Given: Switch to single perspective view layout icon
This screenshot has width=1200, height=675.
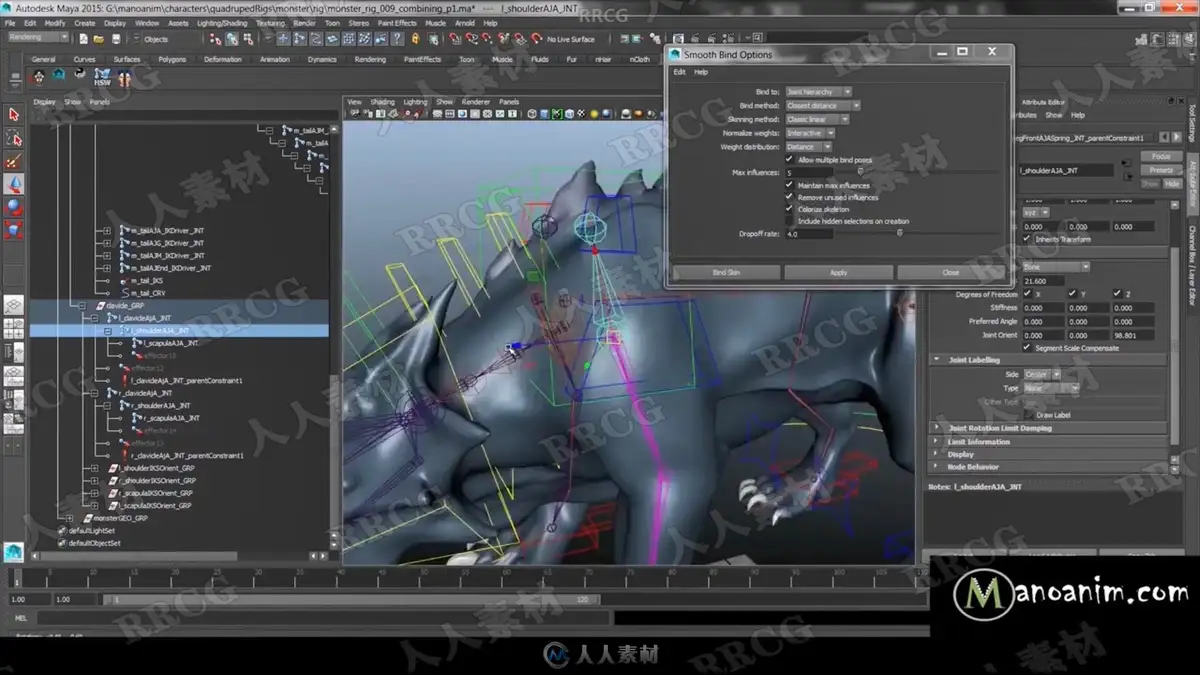Looking at the screenshot, I should click(x=14, y=304).
